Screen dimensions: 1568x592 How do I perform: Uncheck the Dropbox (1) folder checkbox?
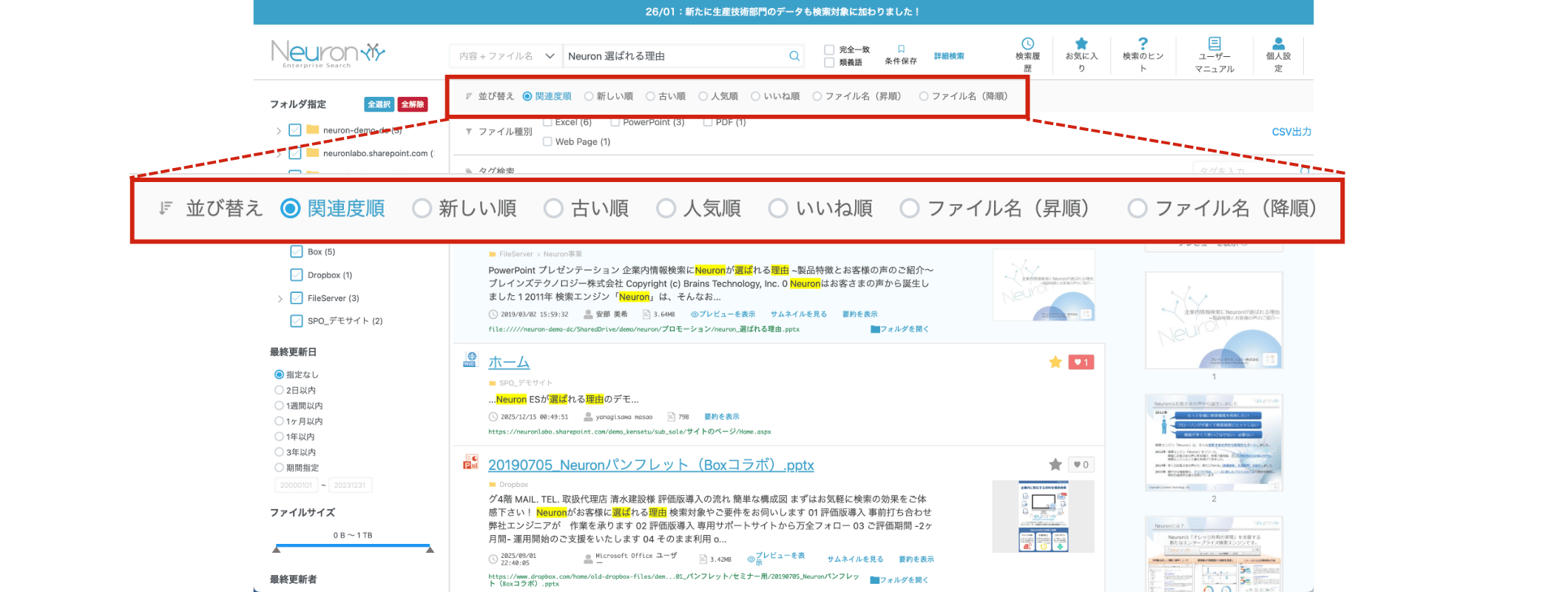click(297, 275)
